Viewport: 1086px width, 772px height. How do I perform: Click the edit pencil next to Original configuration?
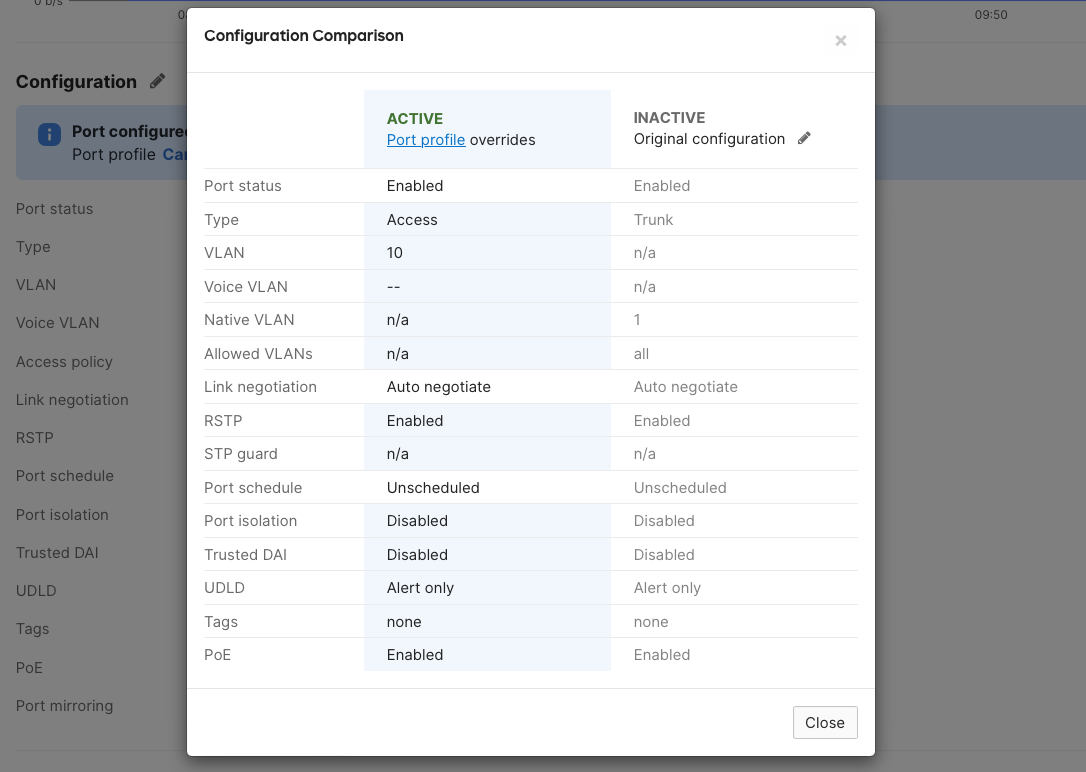click(x=804, y=139)
